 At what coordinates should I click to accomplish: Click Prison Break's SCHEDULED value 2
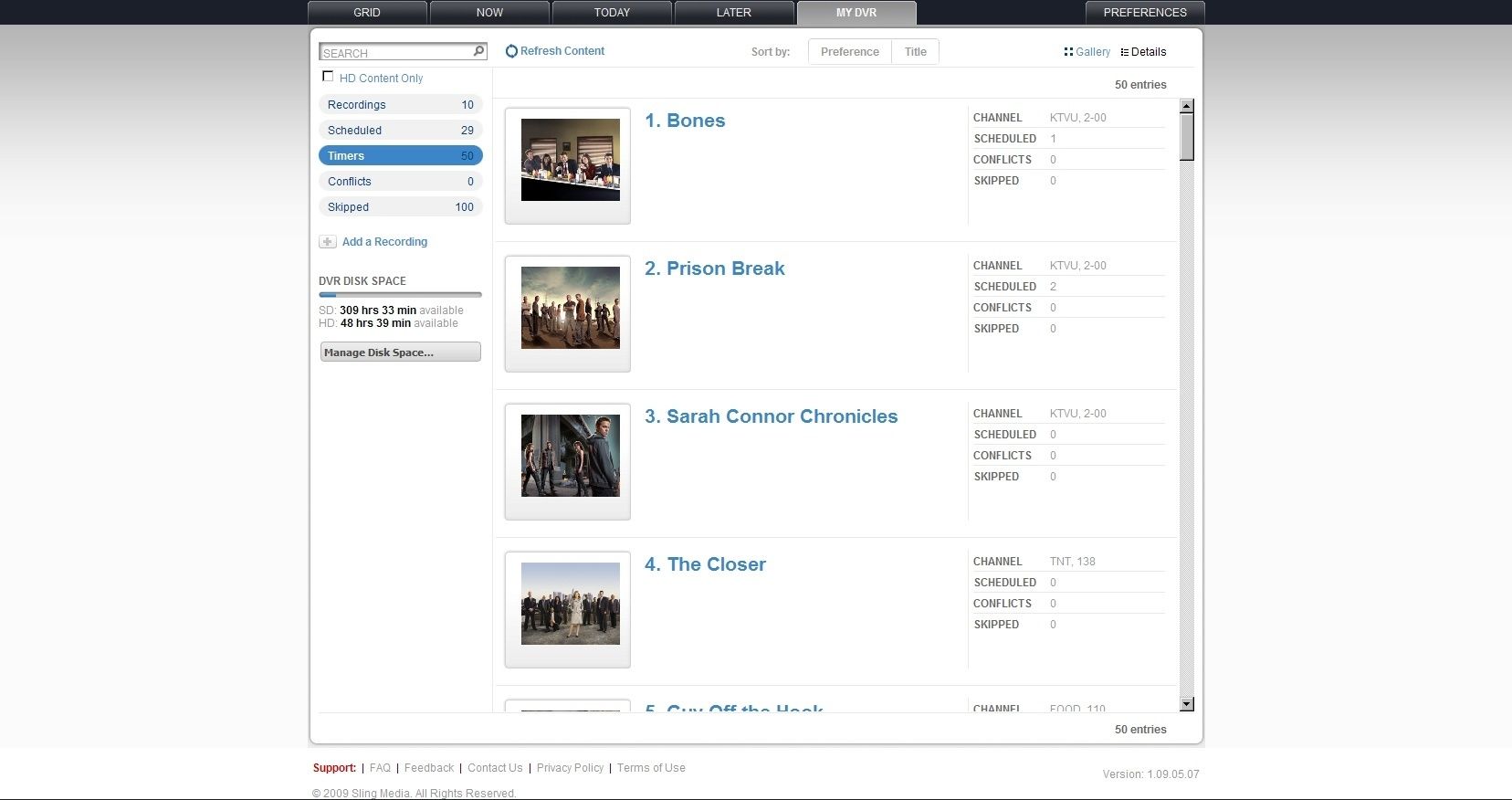point(1053,287)
